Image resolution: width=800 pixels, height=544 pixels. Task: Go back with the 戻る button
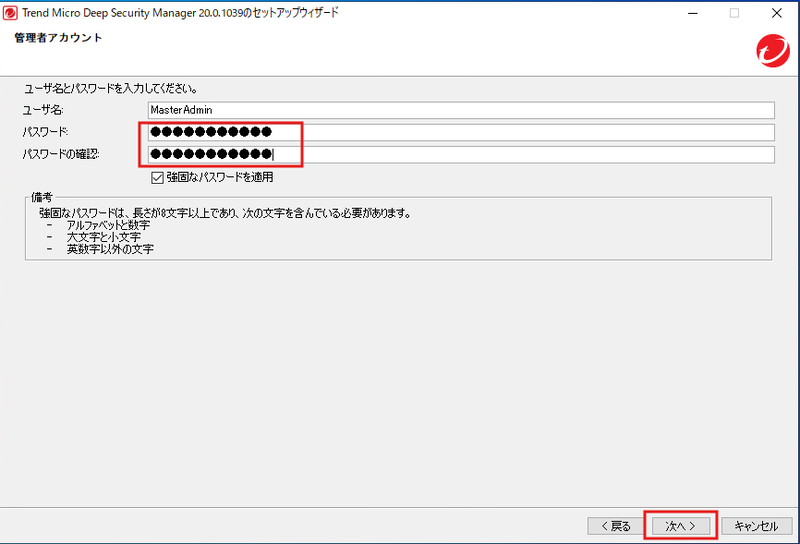coord(616,526)
